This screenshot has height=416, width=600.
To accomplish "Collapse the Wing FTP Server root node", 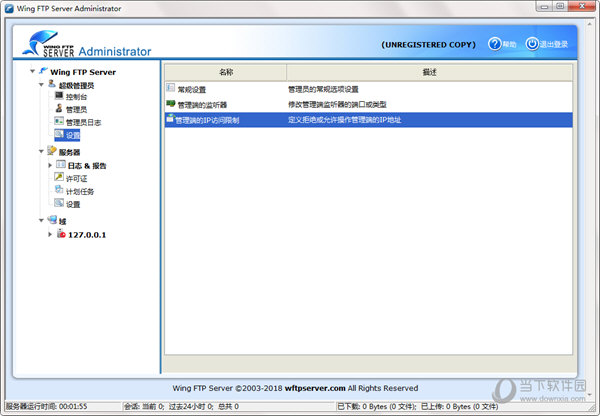I will (33, 71).
